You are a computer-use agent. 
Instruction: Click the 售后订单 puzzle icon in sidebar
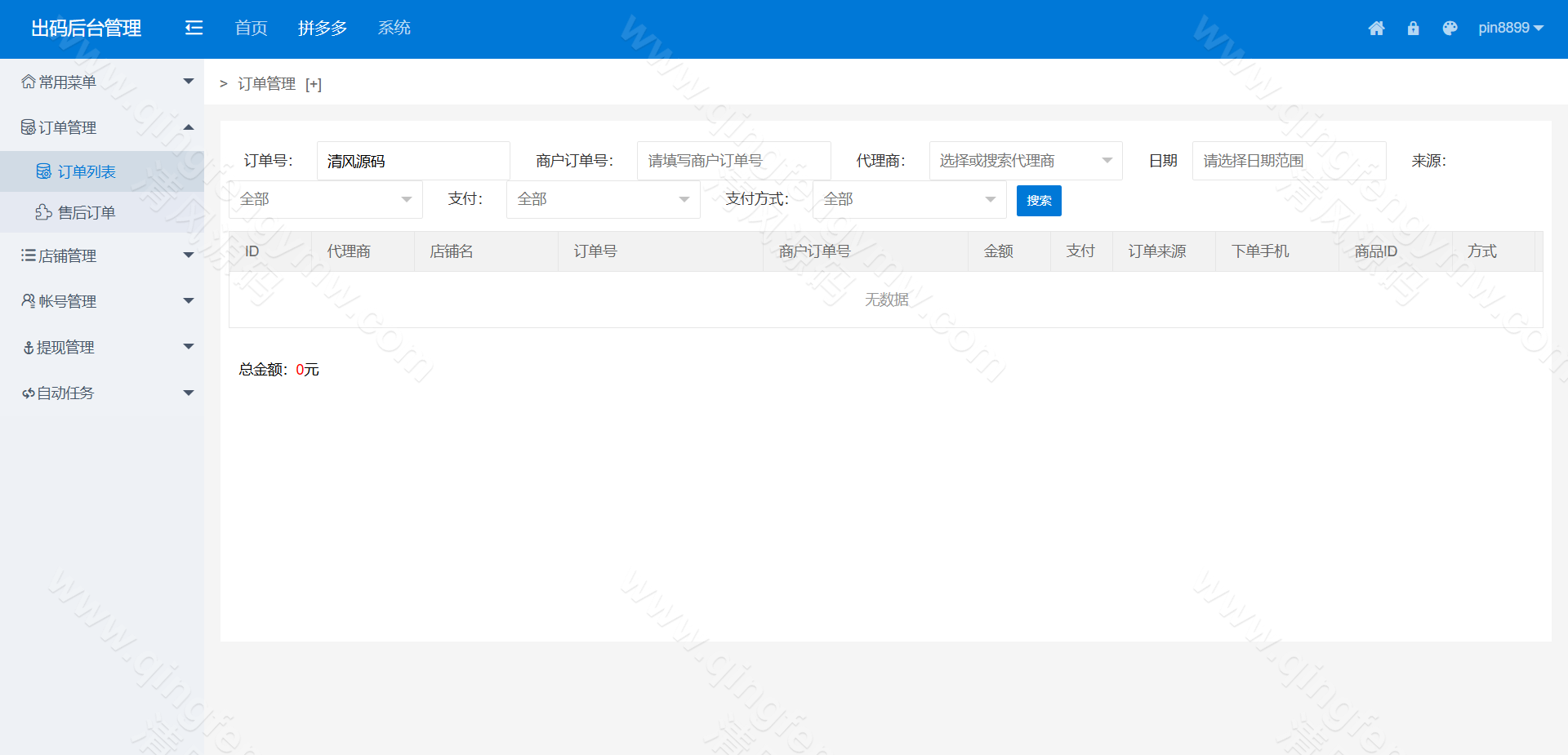(x=43, y=211)
